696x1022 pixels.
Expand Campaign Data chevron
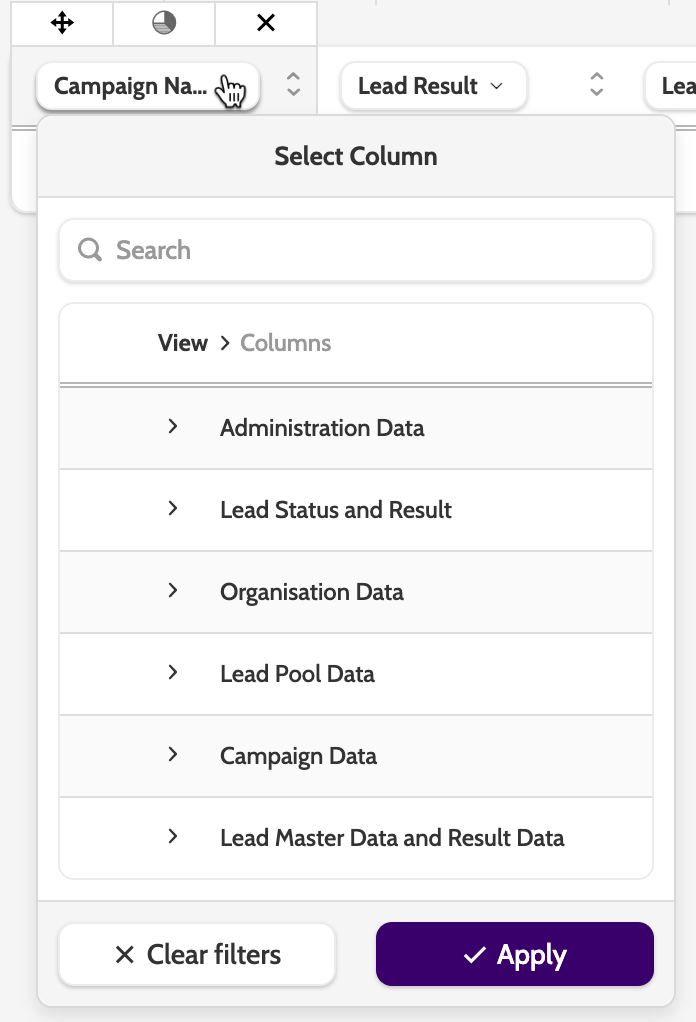(173, 755)
